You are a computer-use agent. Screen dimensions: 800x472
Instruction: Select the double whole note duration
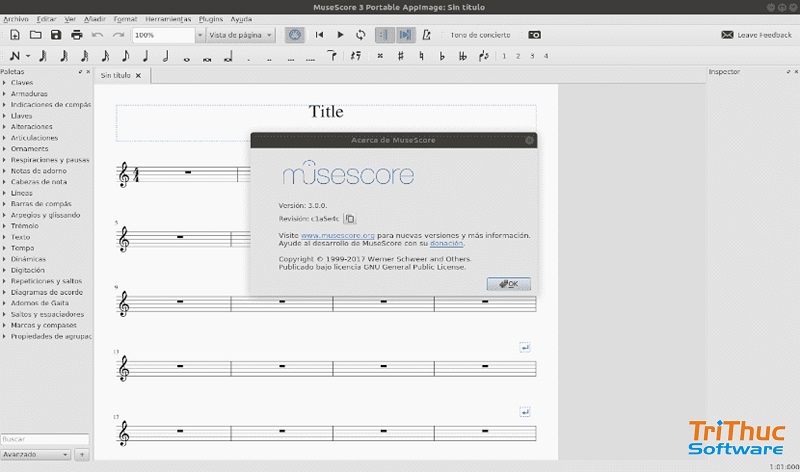point(207,59)
